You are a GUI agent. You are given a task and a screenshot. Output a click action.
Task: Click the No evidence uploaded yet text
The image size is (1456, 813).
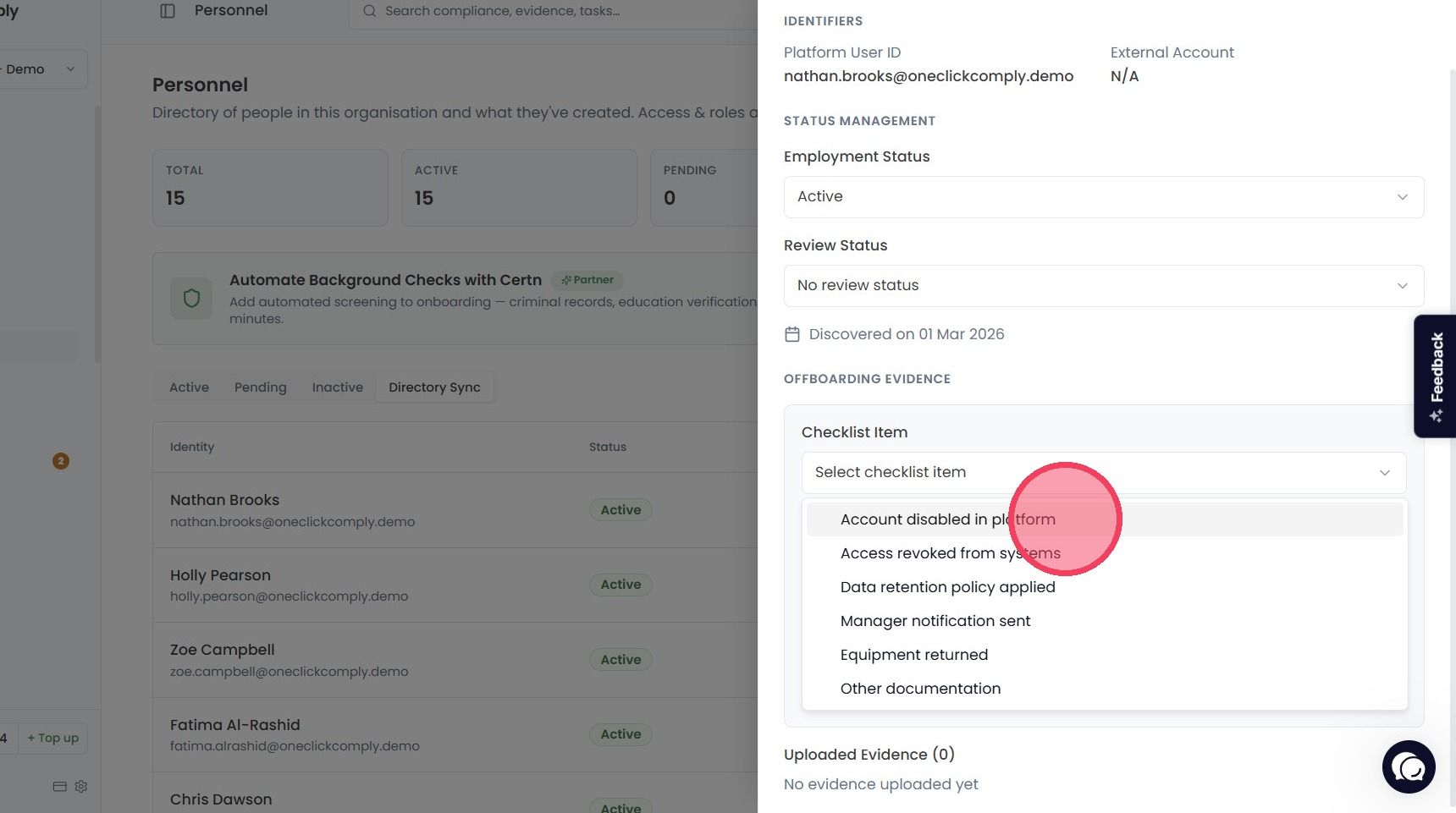[881, 784]
